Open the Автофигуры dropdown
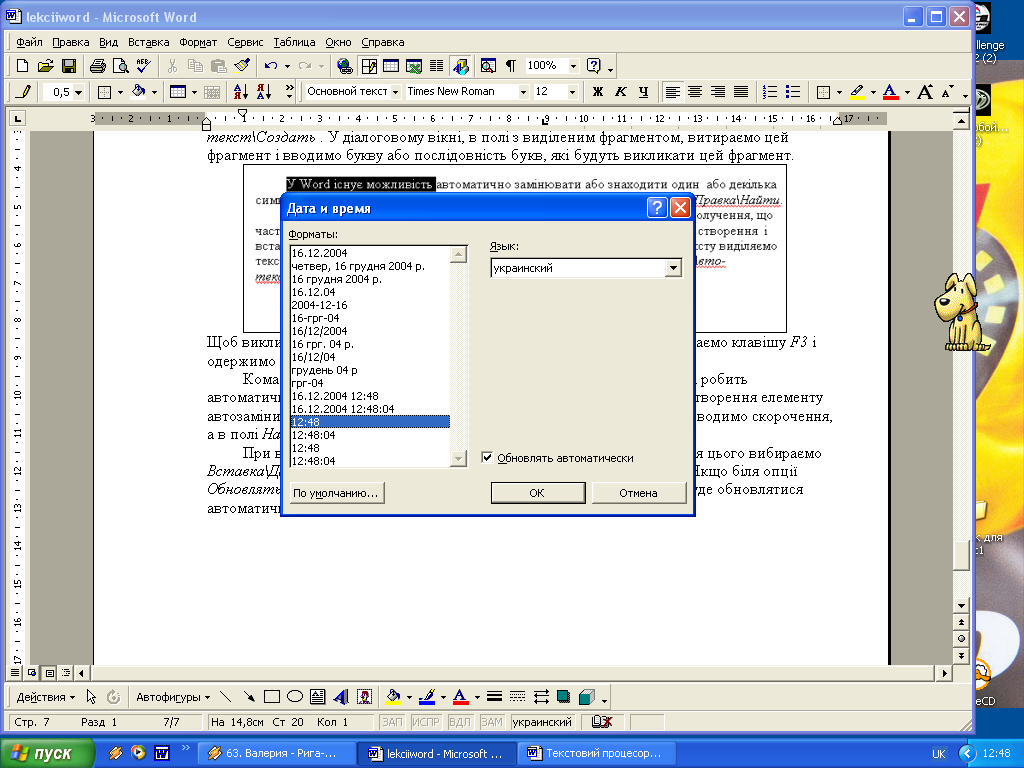 [172, 697]
